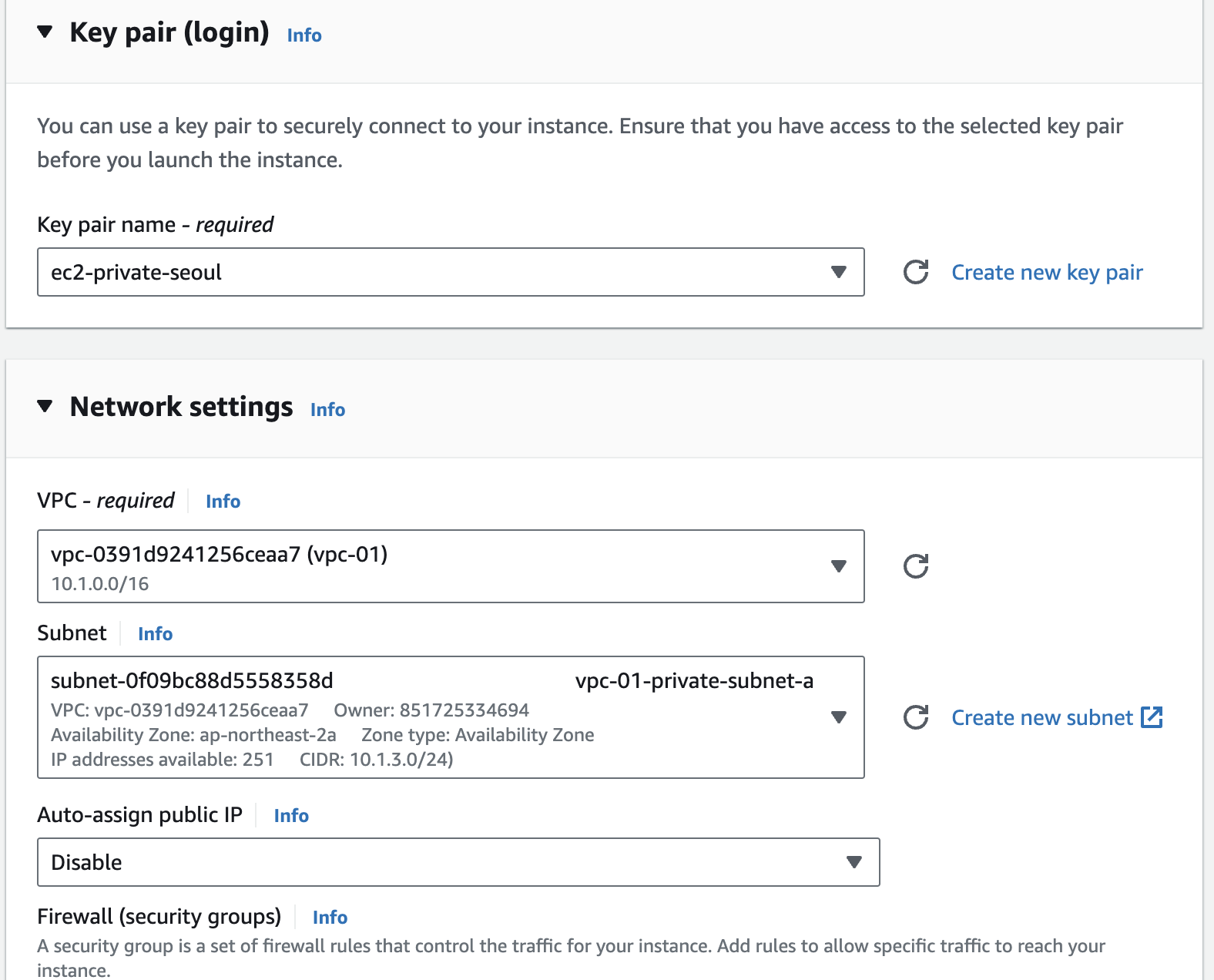1214x980 pixels.
Task: Open the VPC selection dropdown
Action: click(839, 566)
